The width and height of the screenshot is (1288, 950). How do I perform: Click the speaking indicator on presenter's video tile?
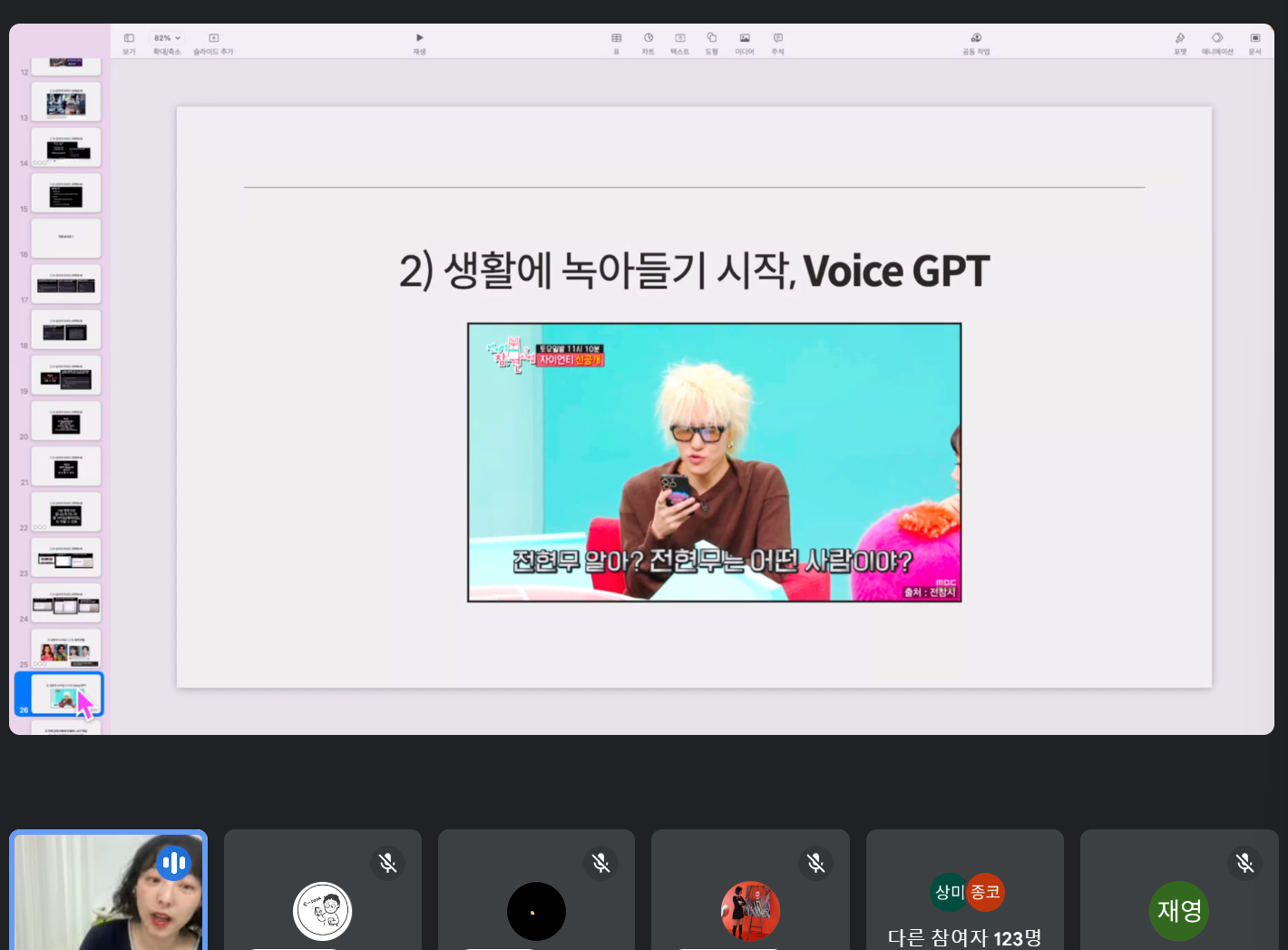point(173,863)
